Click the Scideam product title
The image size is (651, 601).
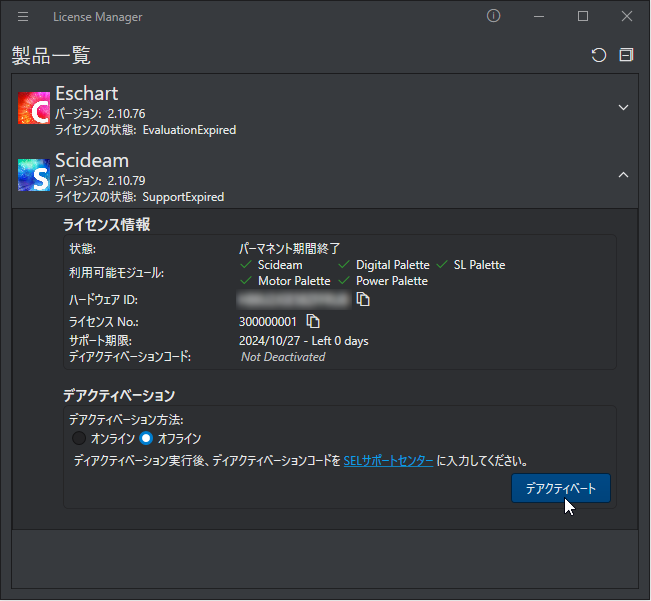(x=92, y=161)
